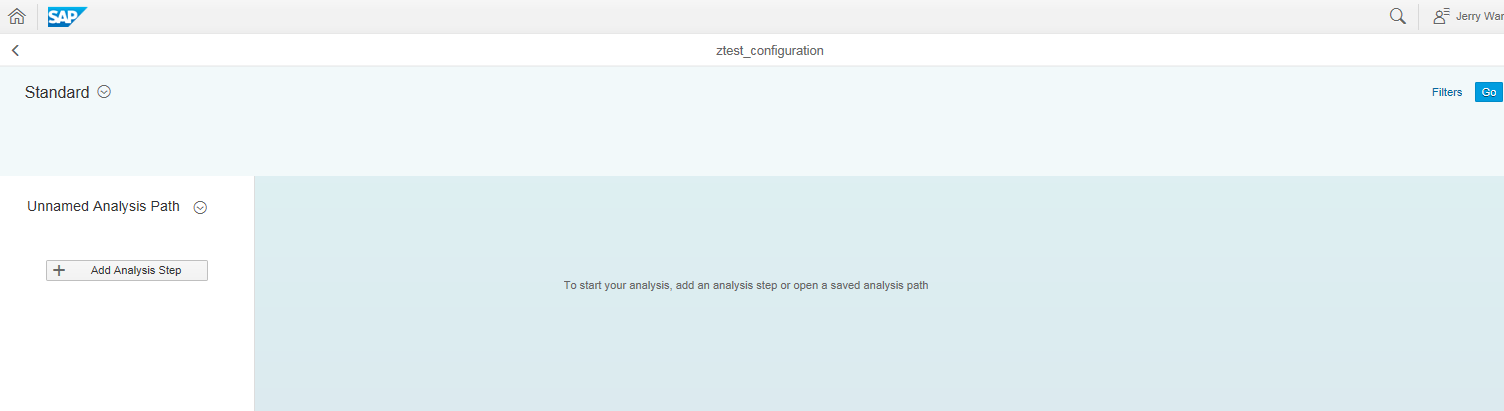Navigate back with the left arrow
This screenshot has height=411, width=1504.
pos(15,50)
